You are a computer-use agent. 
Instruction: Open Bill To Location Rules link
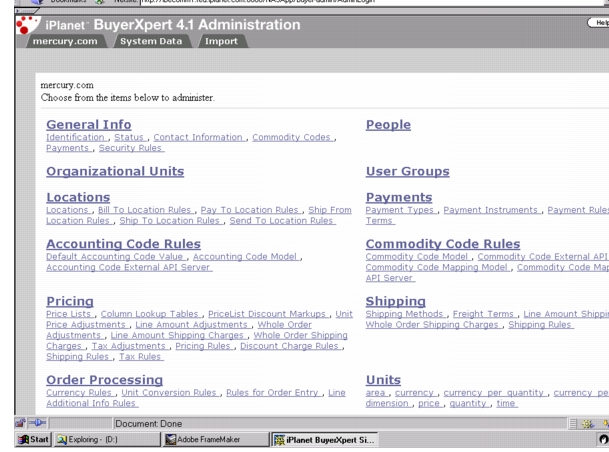(x=144, y=210)
